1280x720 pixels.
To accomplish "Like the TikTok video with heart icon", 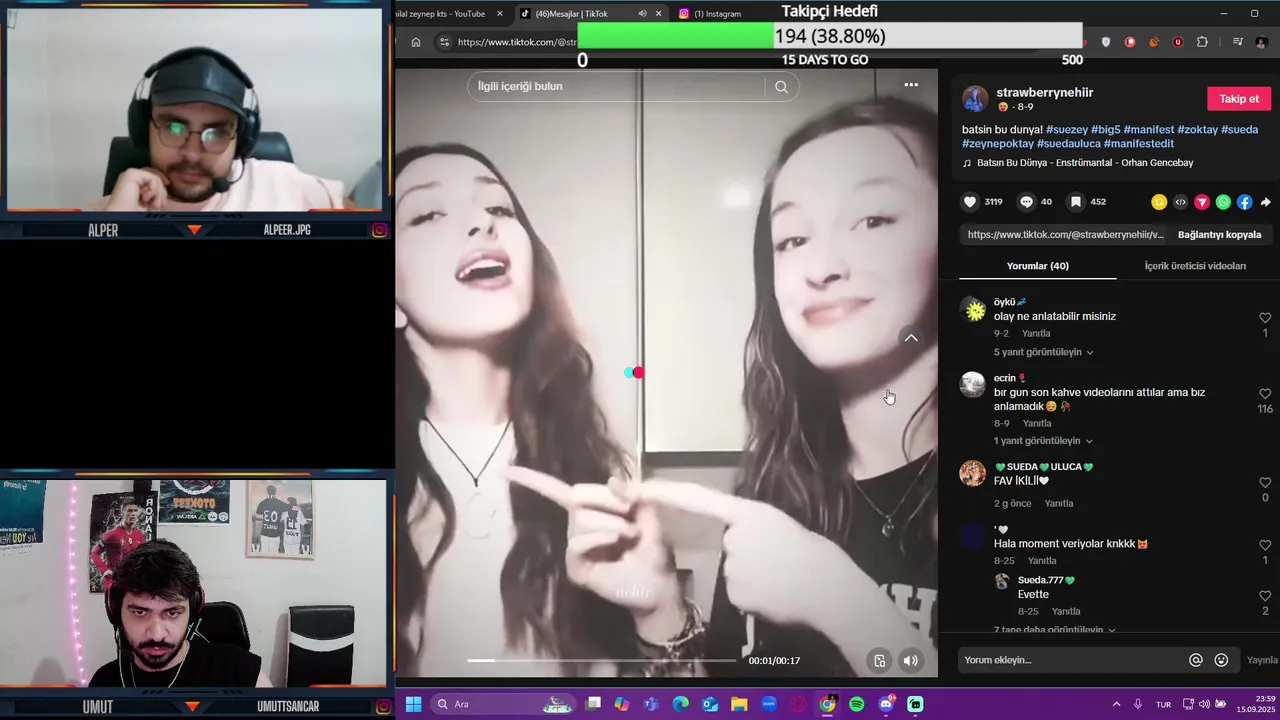I will pyautogui.click(x=970, y=202).
